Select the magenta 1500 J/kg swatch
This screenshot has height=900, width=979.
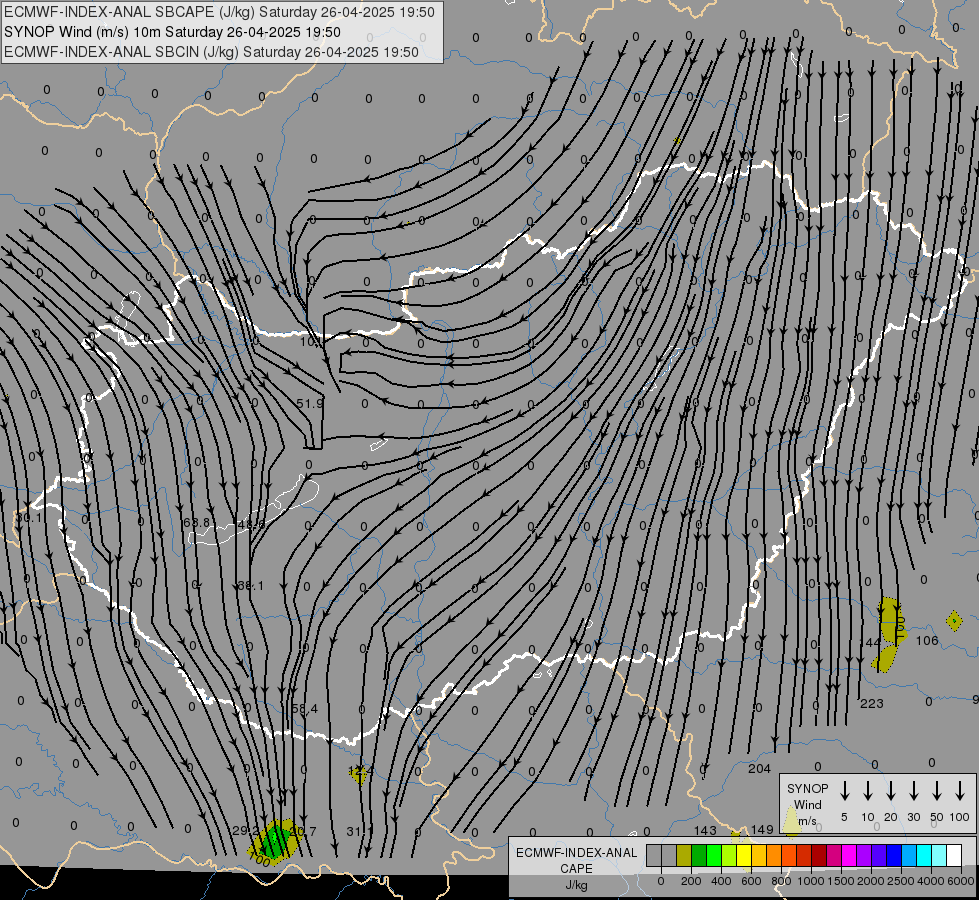849,856
